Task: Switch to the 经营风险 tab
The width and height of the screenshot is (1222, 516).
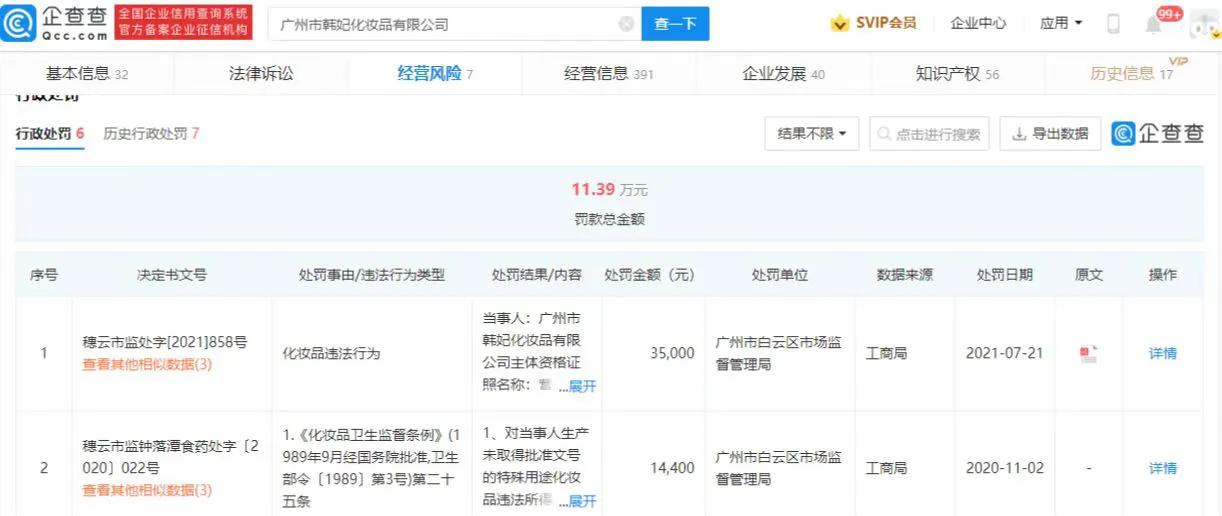Action: coord(435,74)
